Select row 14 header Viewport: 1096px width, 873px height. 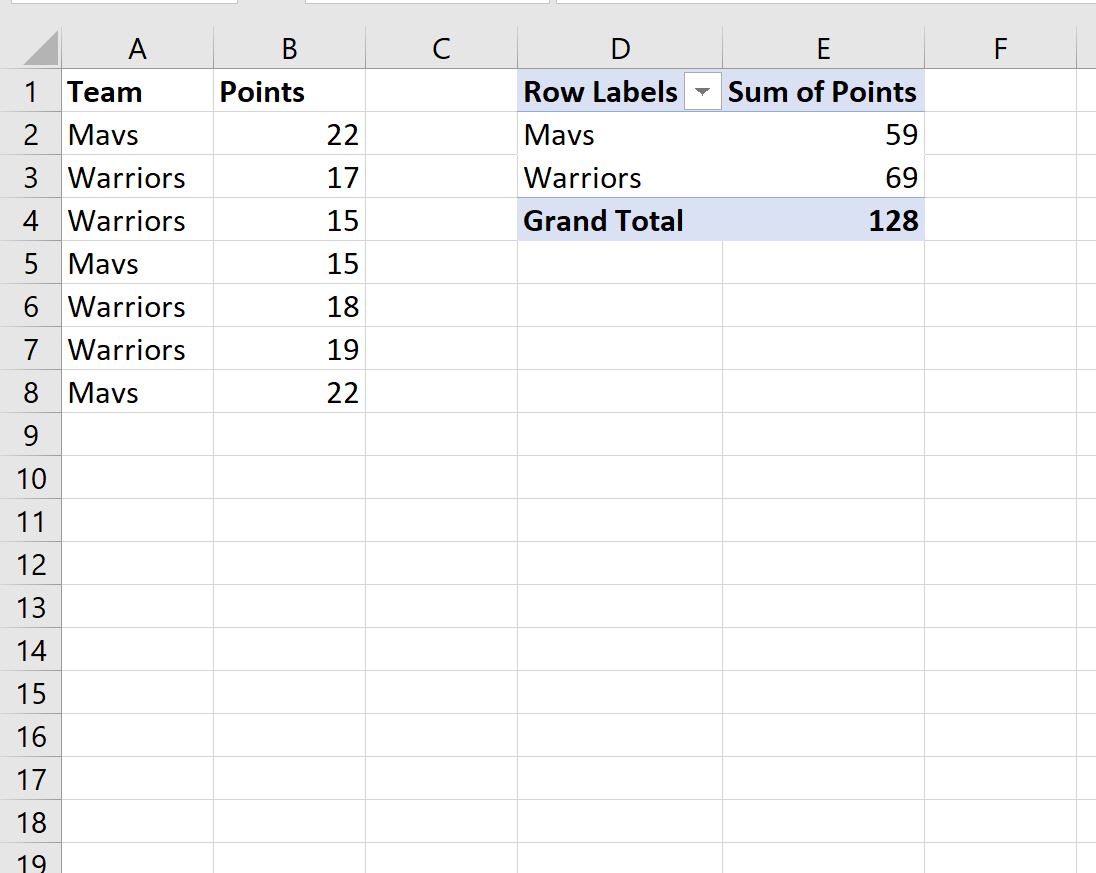pos(31,650)
